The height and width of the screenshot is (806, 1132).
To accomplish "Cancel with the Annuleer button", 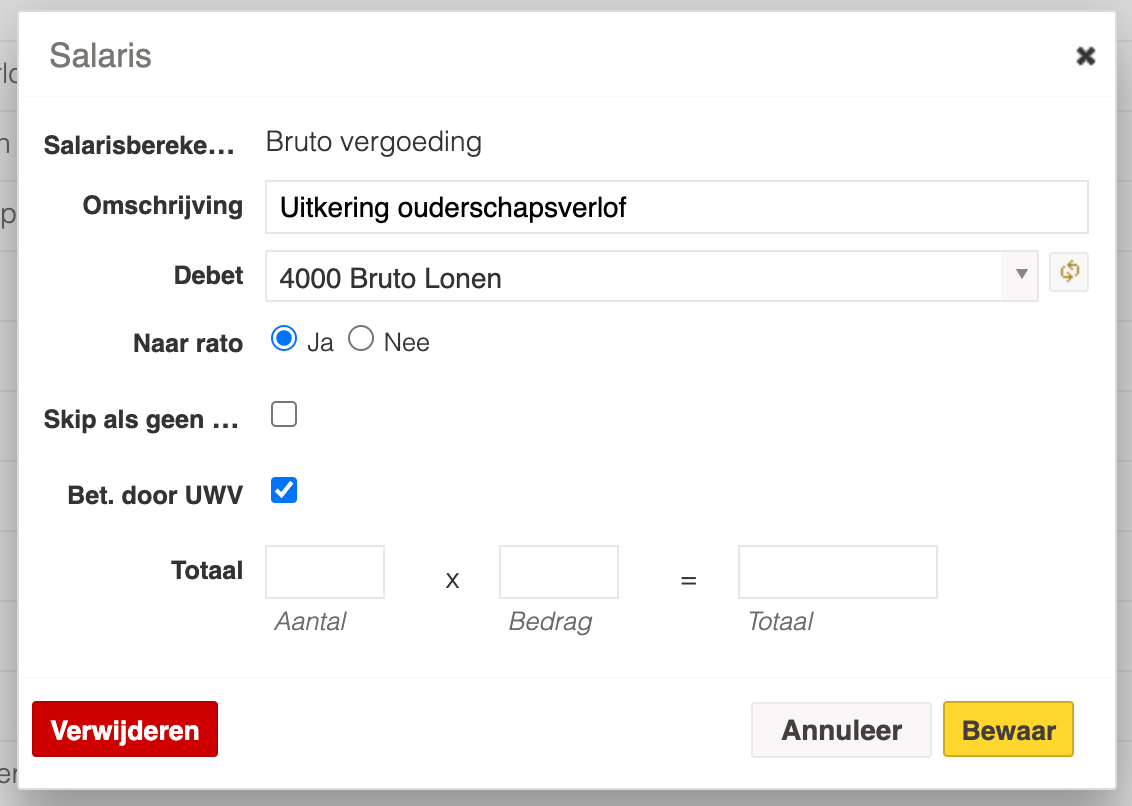I will [x=841, y=730].
